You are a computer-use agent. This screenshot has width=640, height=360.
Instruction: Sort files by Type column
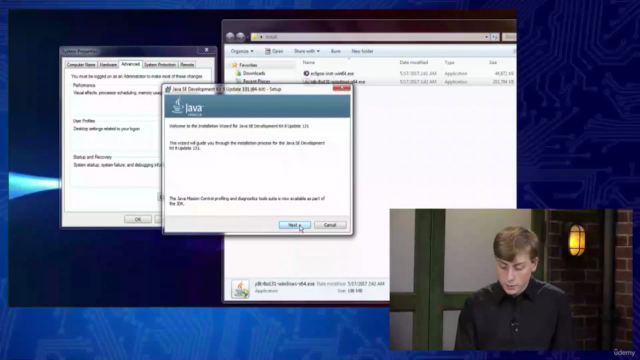449,62
